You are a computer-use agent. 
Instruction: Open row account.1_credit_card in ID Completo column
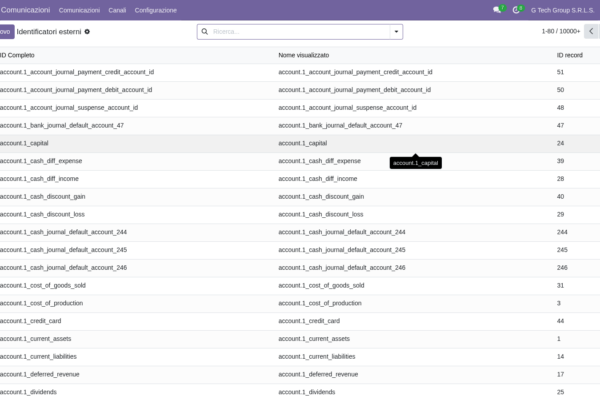pyautogui.click(x=31, y=321)
